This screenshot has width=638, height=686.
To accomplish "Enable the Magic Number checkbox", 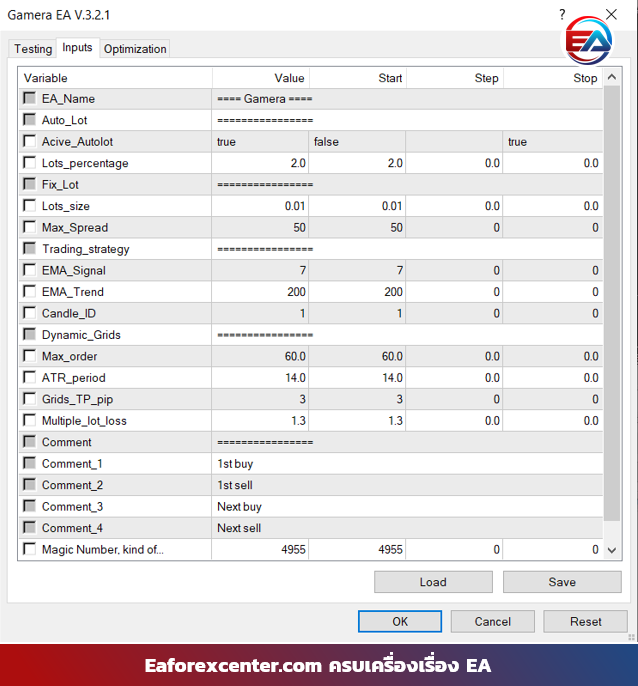I will tap(29, 549).
